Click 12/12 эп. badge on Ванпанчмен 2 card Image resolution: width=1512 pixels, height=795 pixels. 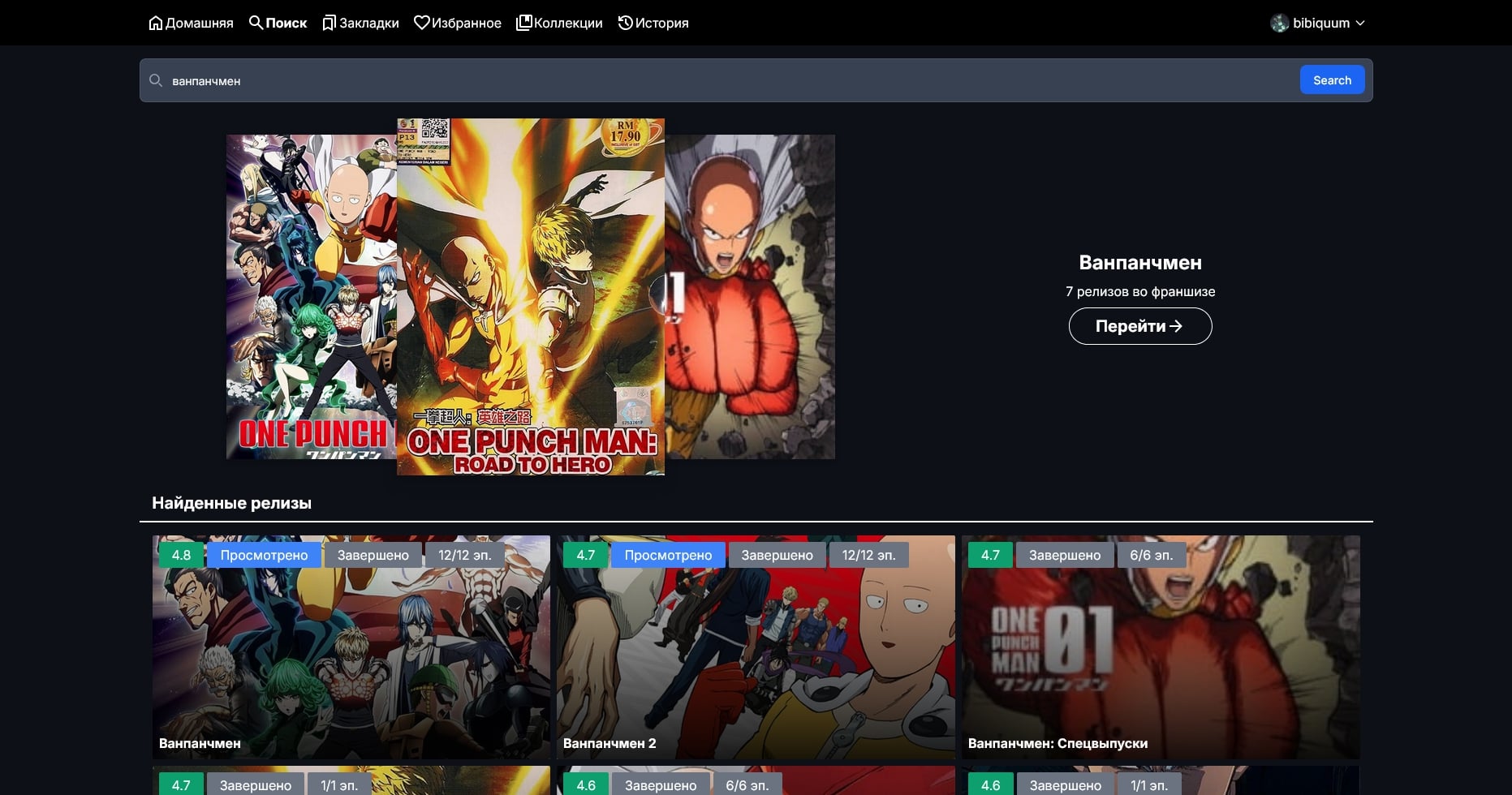coord(868,555)
